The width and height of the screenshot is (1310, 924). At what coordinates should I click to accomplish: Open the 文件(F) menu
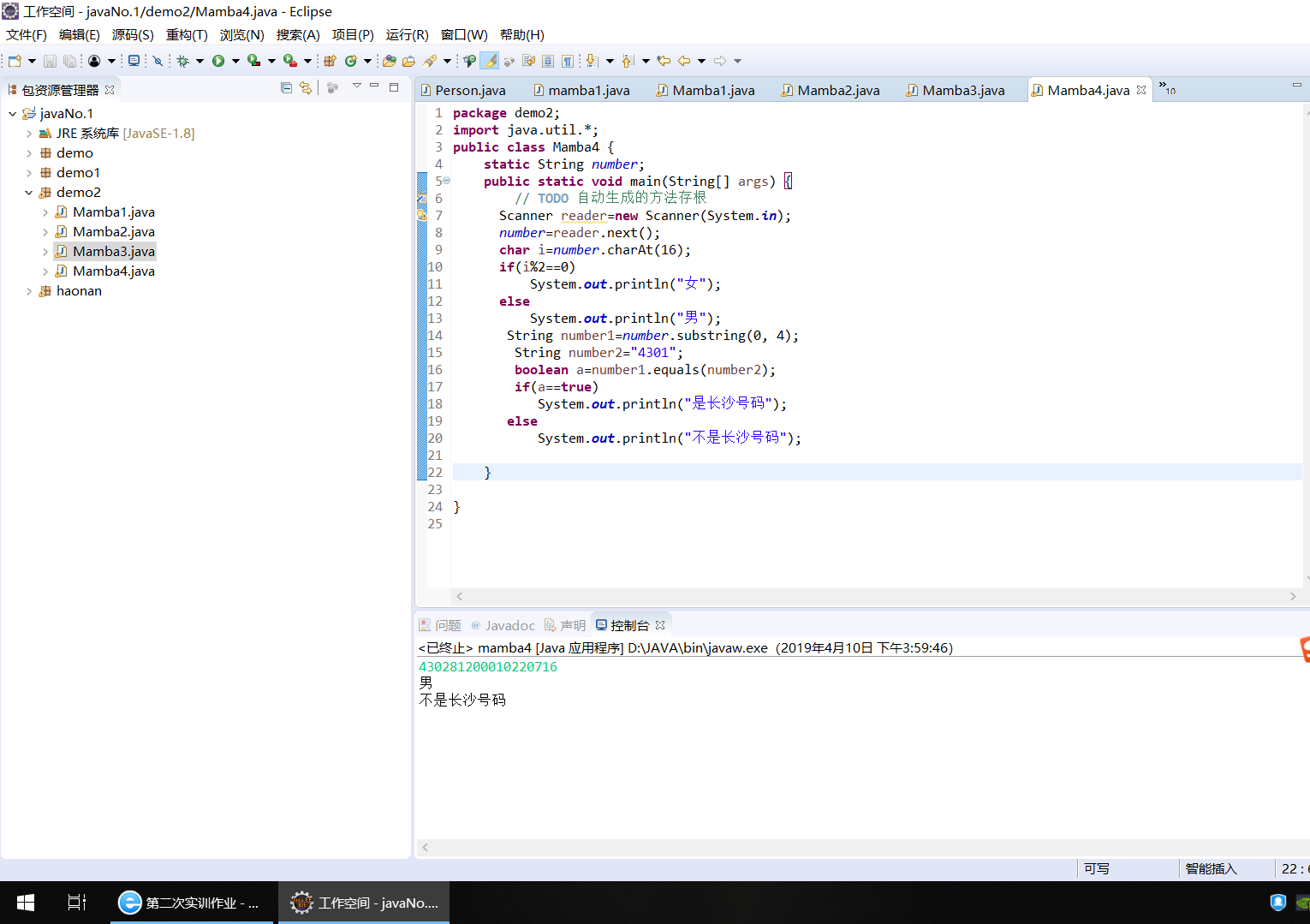pos(27,35)
